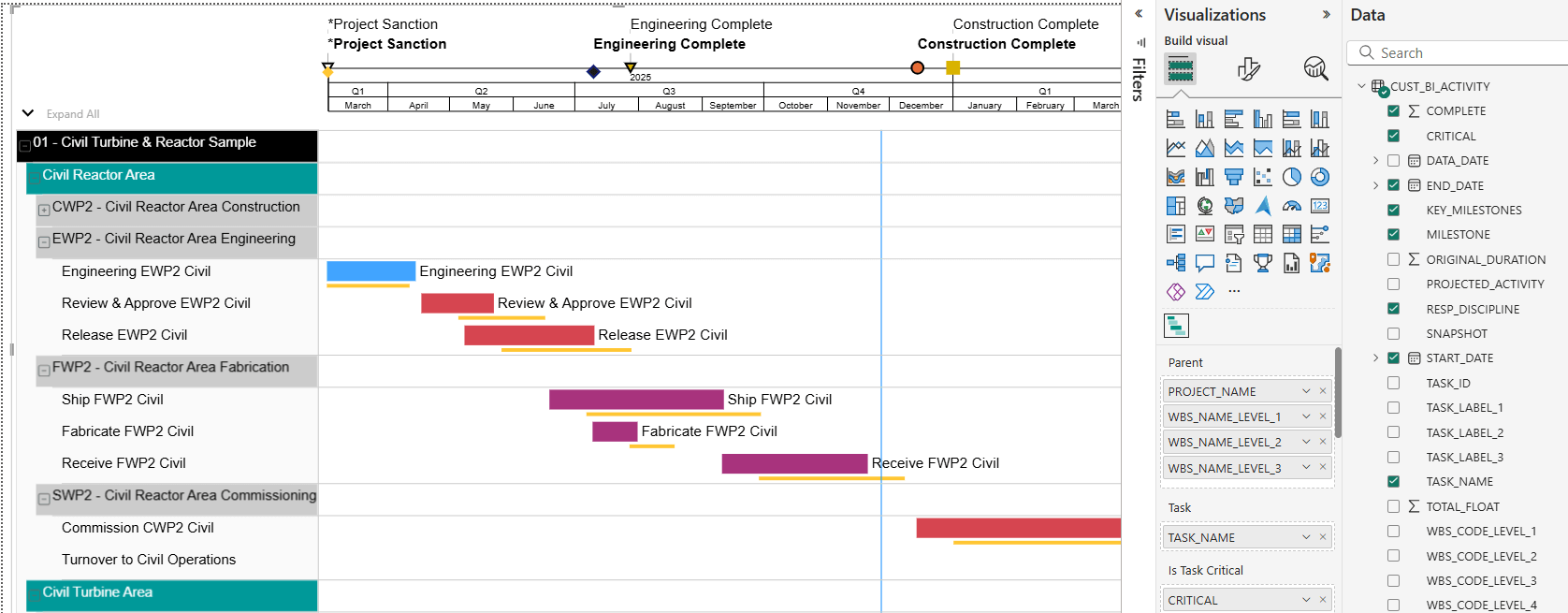
Task: Choose the treemap visual icon
Action: click(x=1176, y=206)
